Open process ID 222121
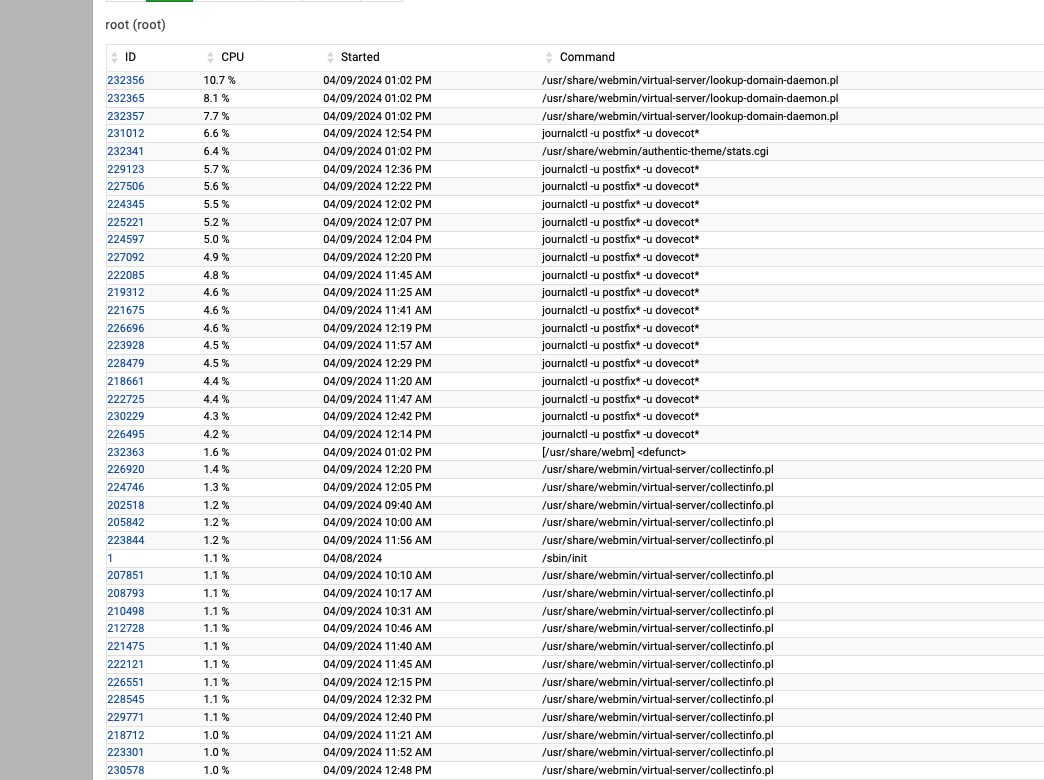The image size is (1044, 780). point(126,665)
